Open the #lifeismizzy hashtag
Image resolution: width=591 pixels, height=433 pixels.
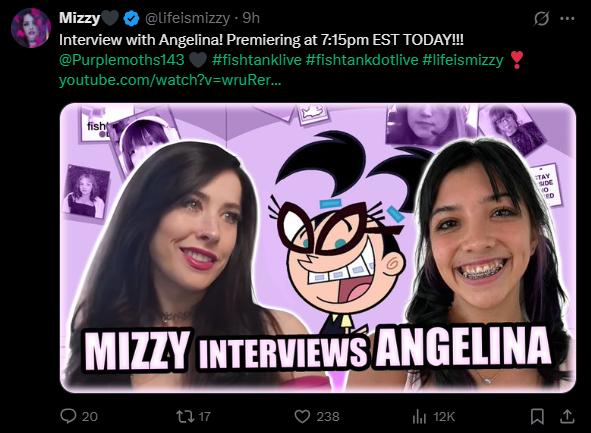tap(463, 60)
